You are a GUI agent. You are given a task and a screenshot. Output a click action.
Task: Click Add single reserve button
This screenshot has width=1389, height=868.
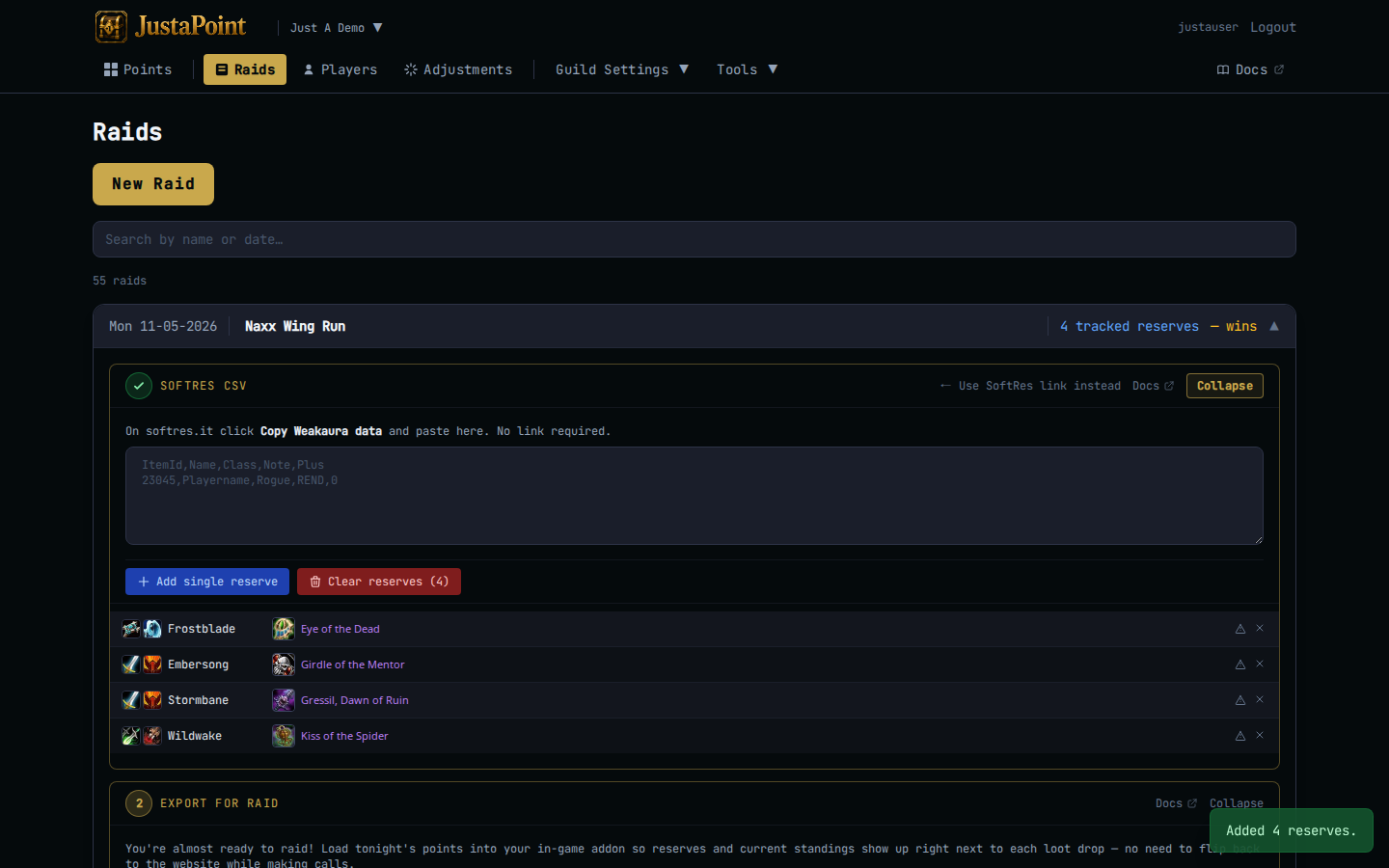tap(207, 582)
